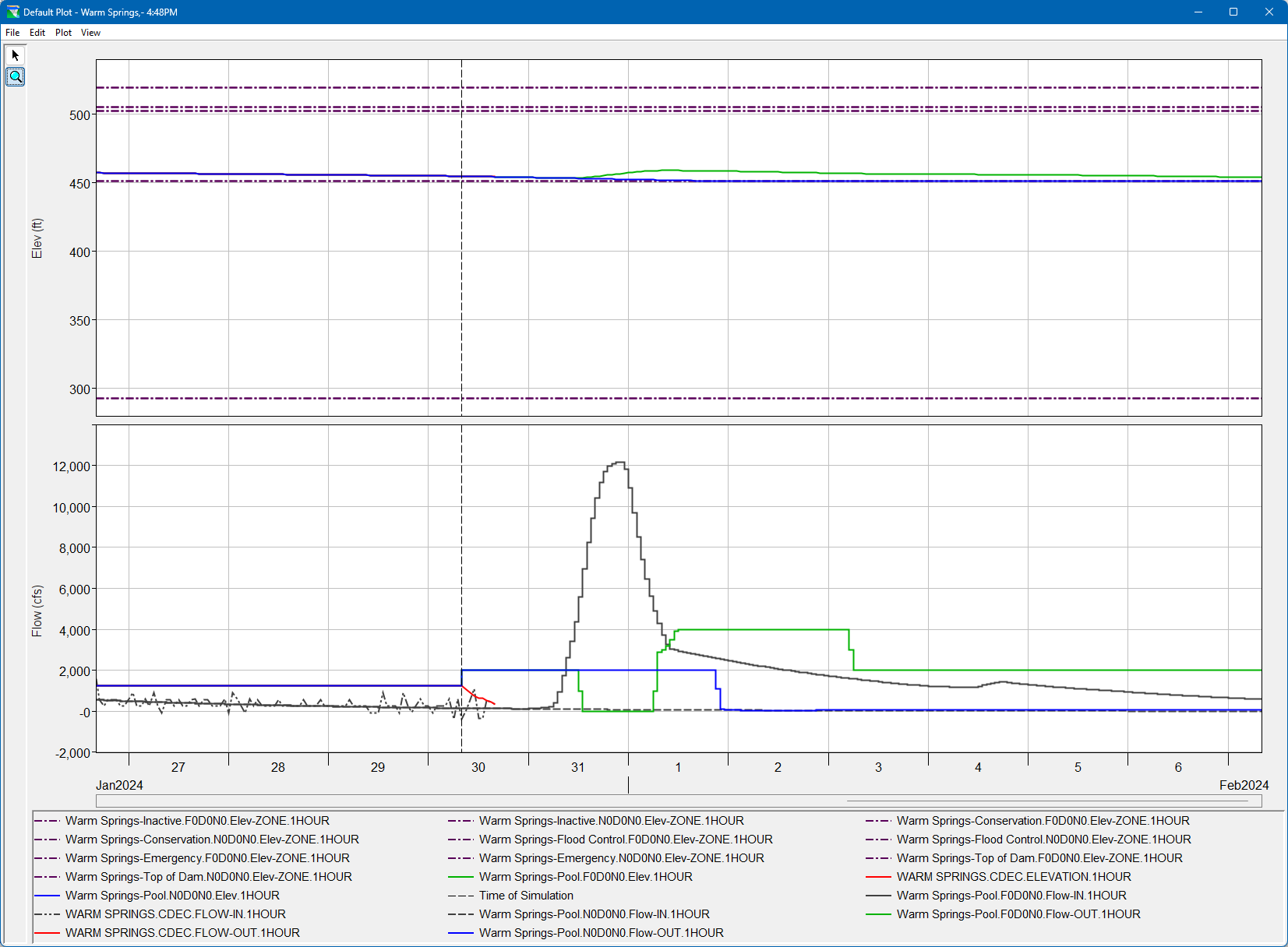The image size is (1288, 947).
Task: Click the Jan2024 date label
Action: click(x=119, y=785)
